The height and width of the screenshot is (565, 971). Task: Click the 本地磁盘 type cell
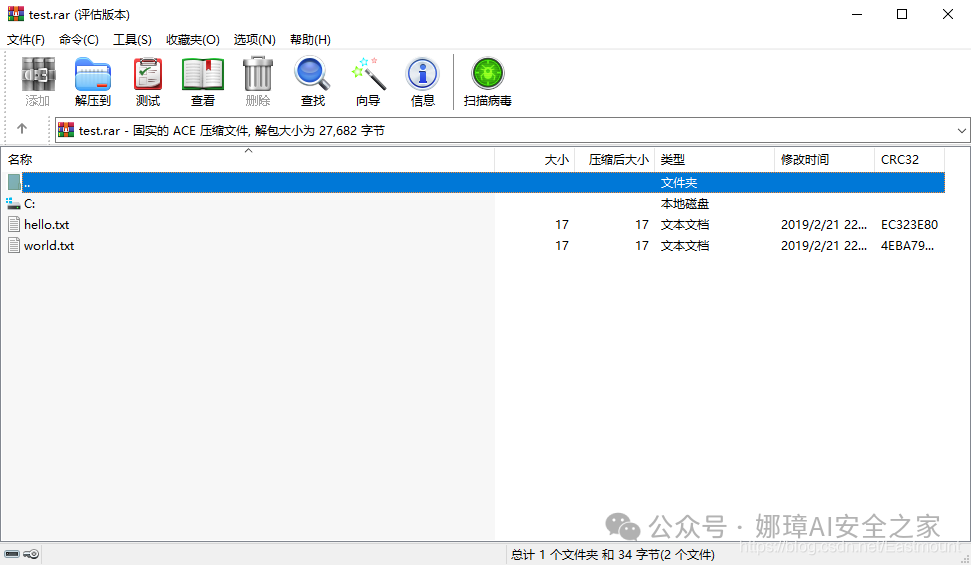coord(685,203)
